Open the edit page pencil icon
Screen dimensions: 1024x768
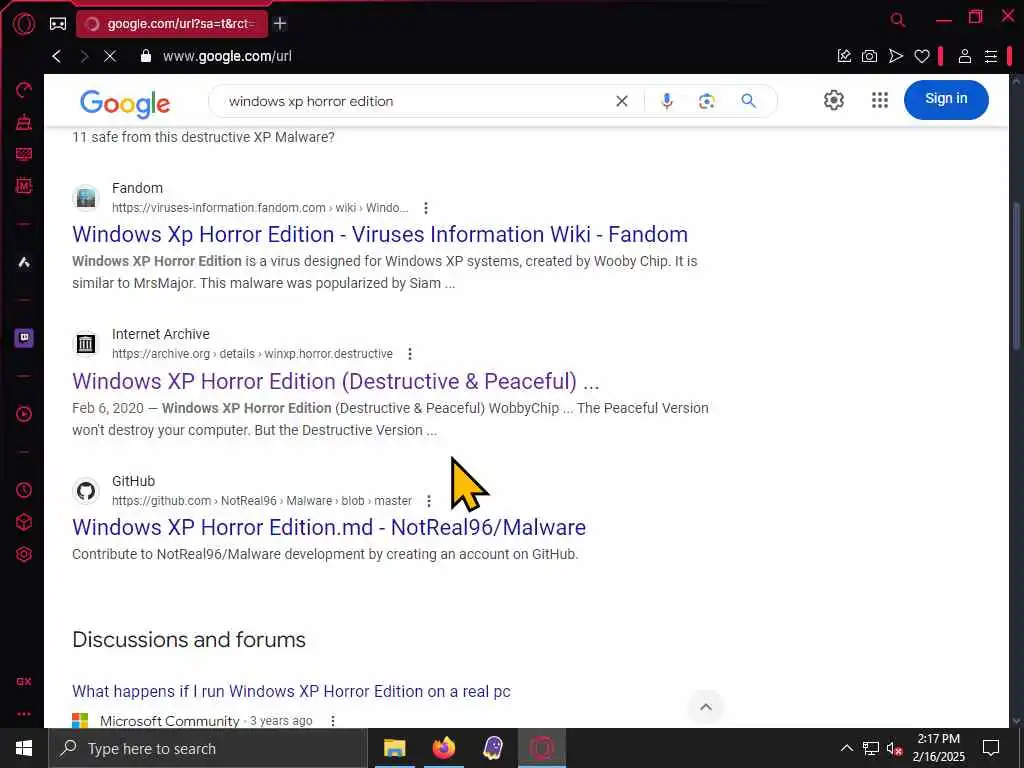point(844,56)
